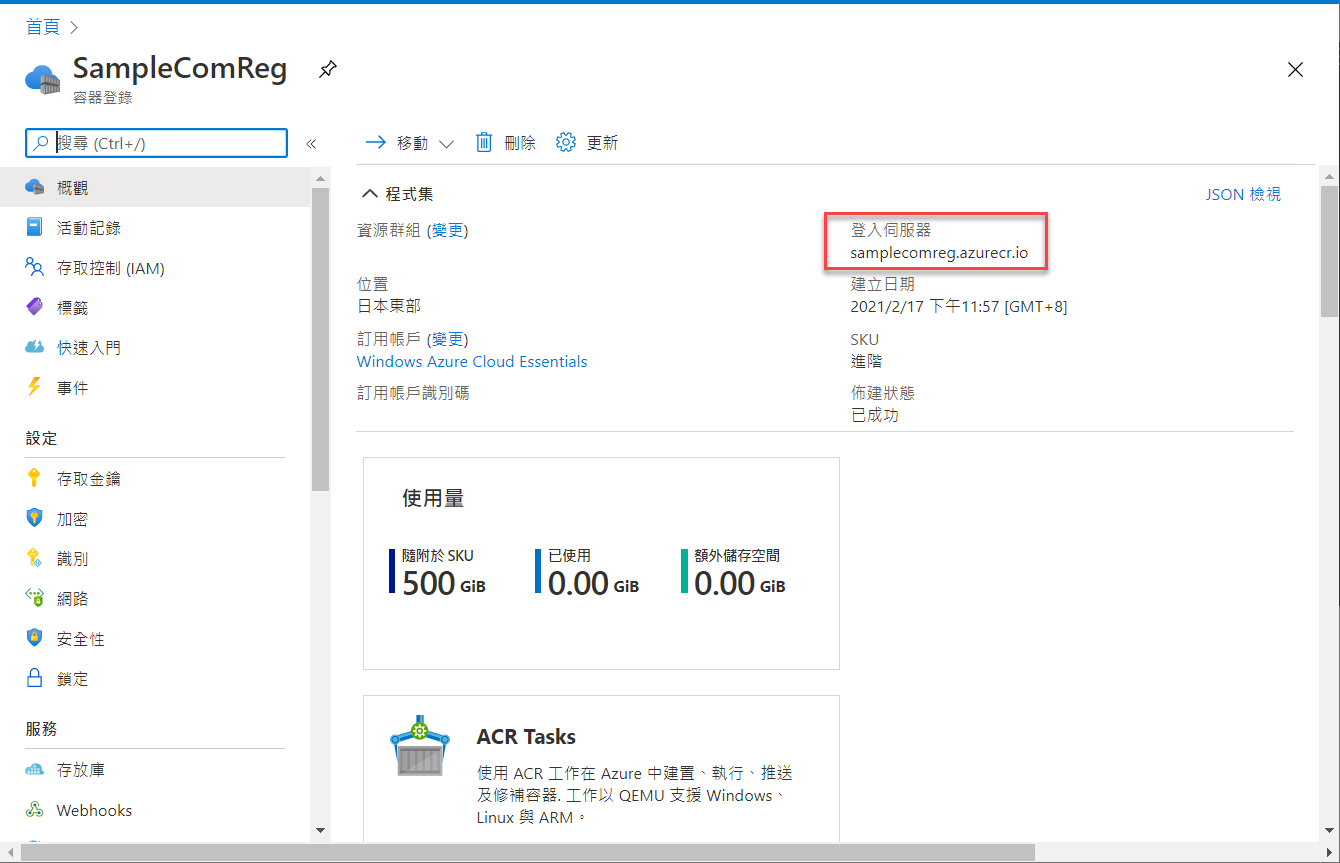This screenshot has width=1340, height=863.
Task: Click 變更 link next to 訂用帳戶
Action: click(448, 339)
